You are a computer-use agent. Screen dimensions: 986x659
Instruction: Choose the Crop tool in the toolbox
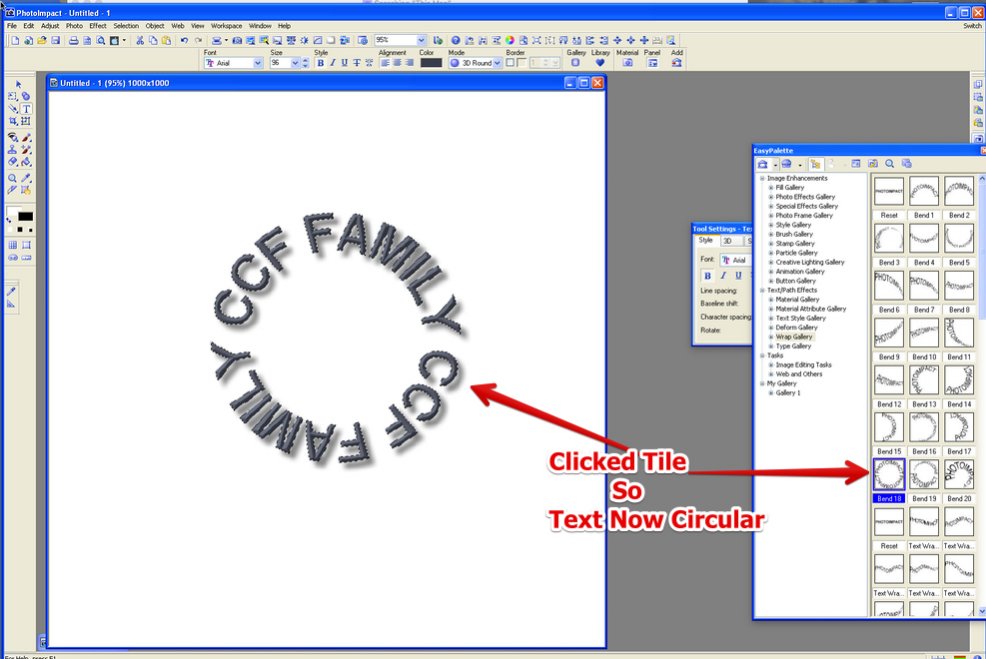point(13,121)
